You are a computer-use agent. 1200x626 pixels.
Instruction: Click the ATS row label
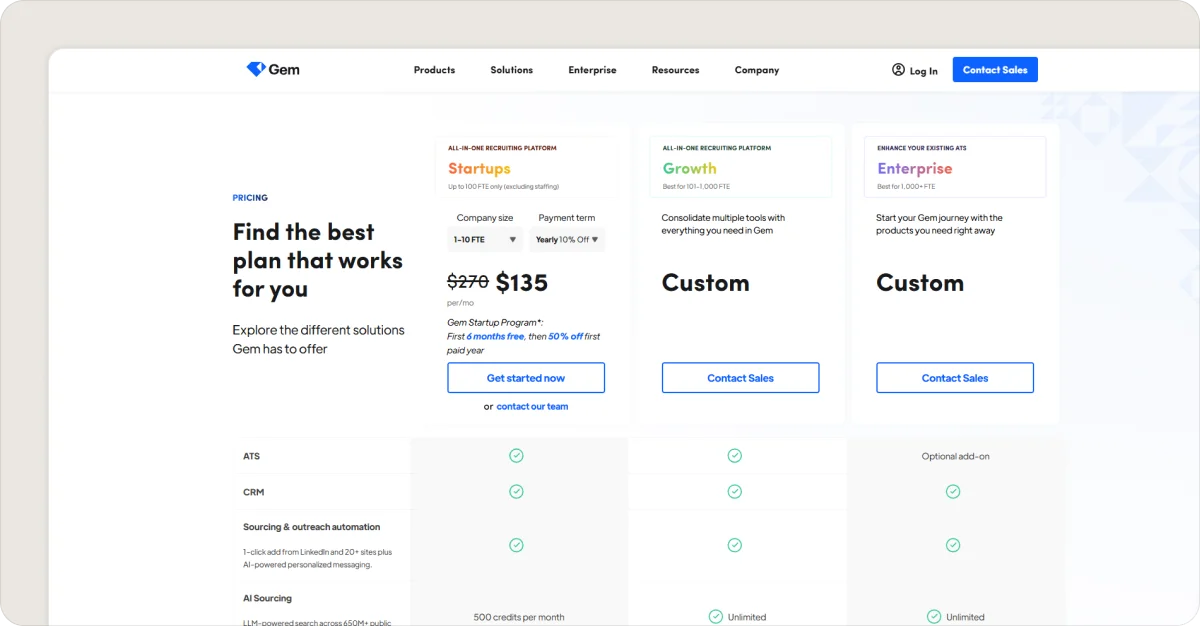point(251,456)
